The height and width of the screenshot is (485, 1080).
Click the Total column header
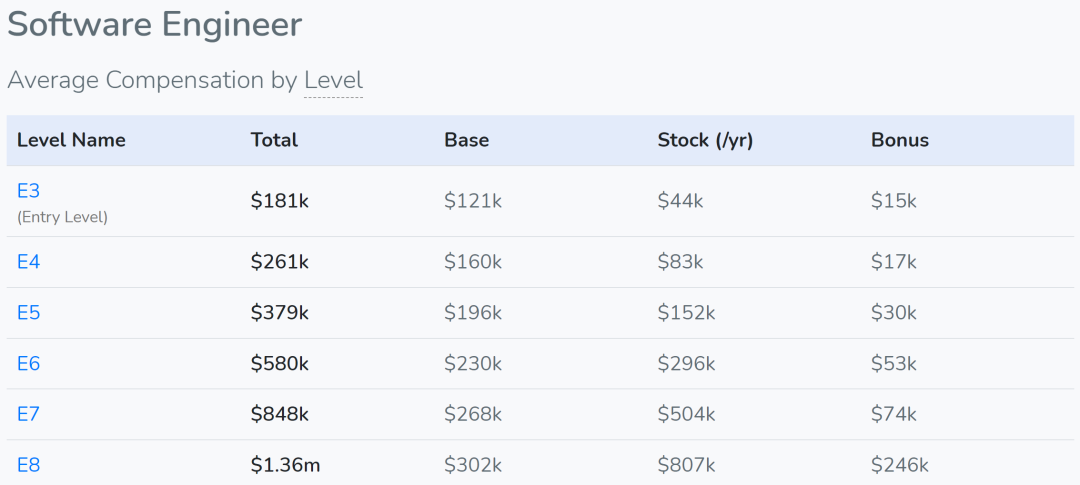(x=274, y=140)
